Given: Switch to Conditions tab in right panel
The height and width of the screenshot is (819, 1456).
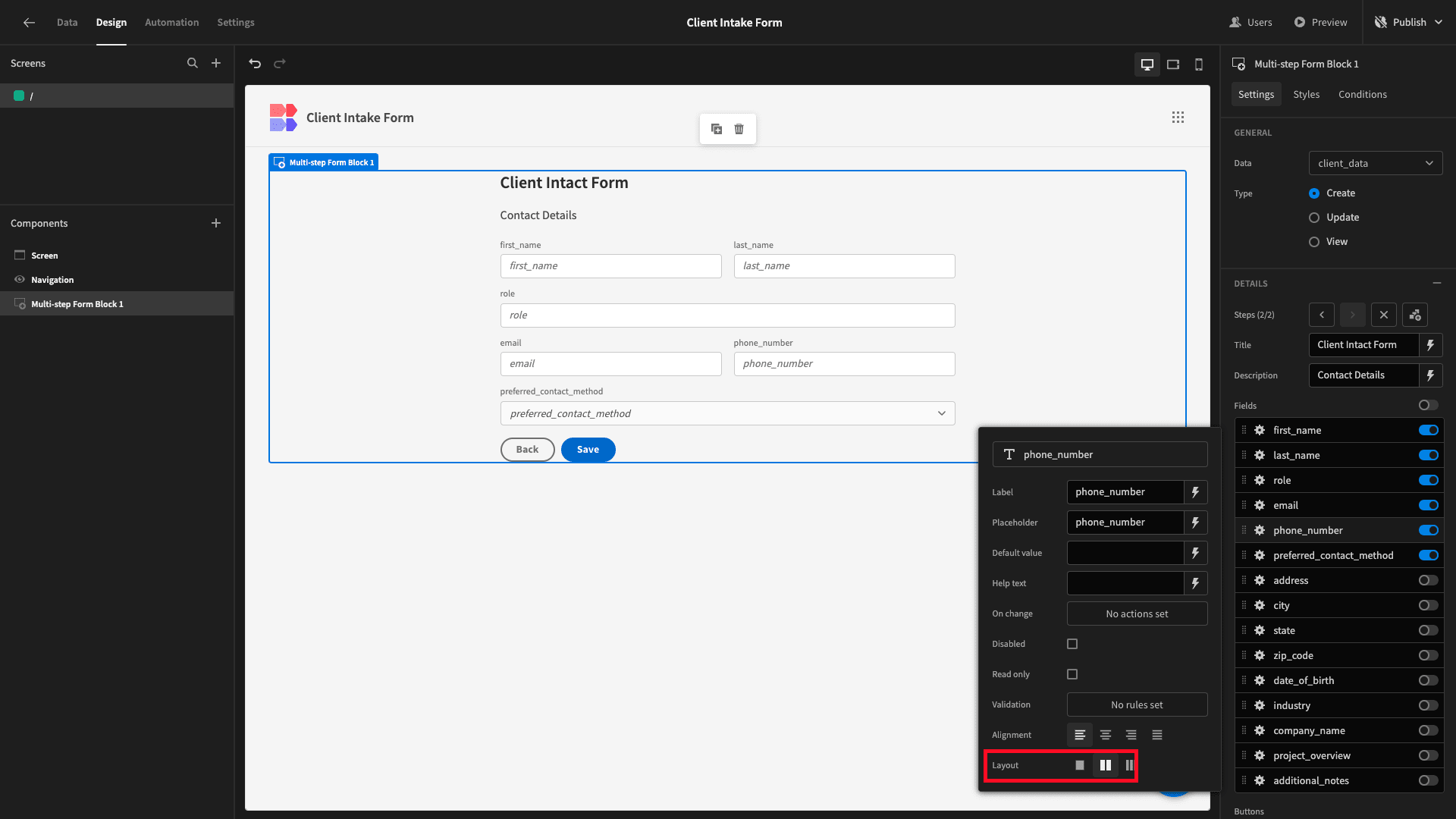Looking at the screenshot, I should tap(1362, 94).
